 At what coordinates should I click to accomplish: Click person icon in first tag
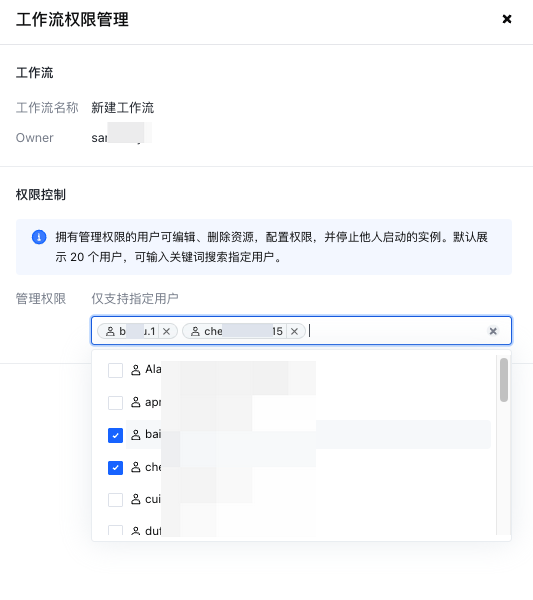click(110, 331)
